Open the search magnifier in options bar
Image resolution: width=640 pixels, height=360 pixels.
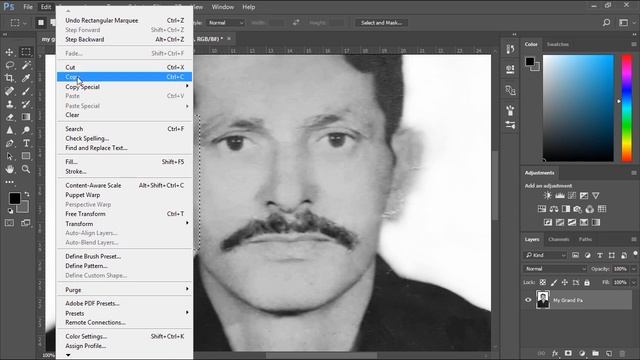point(607,22)
